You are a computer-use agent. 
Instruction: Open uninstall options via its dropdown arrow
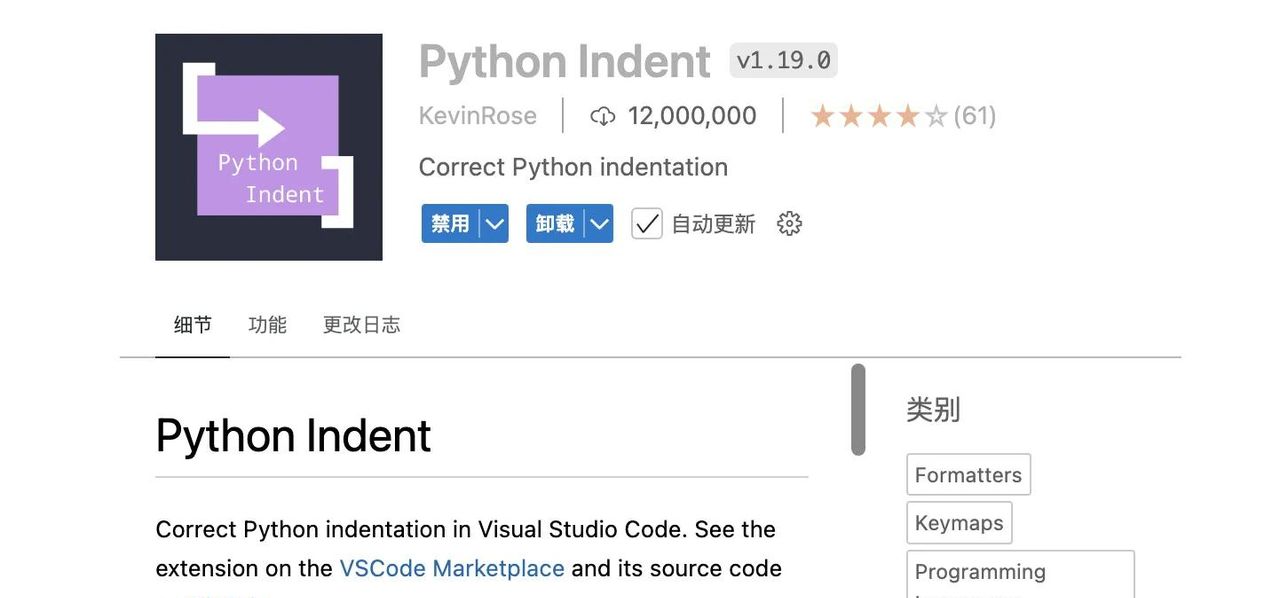tap(600, 223)
